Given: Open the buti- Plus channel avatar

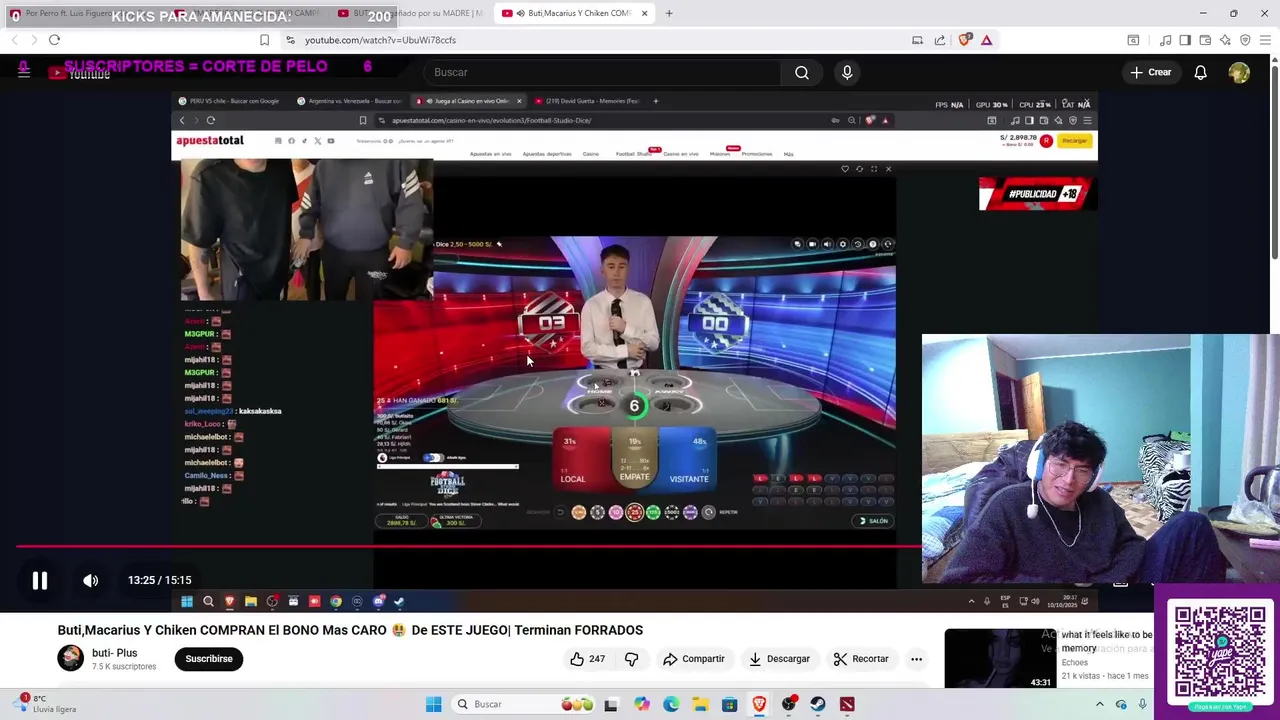Looking at the screenshot, I should [x=70, y=658].
